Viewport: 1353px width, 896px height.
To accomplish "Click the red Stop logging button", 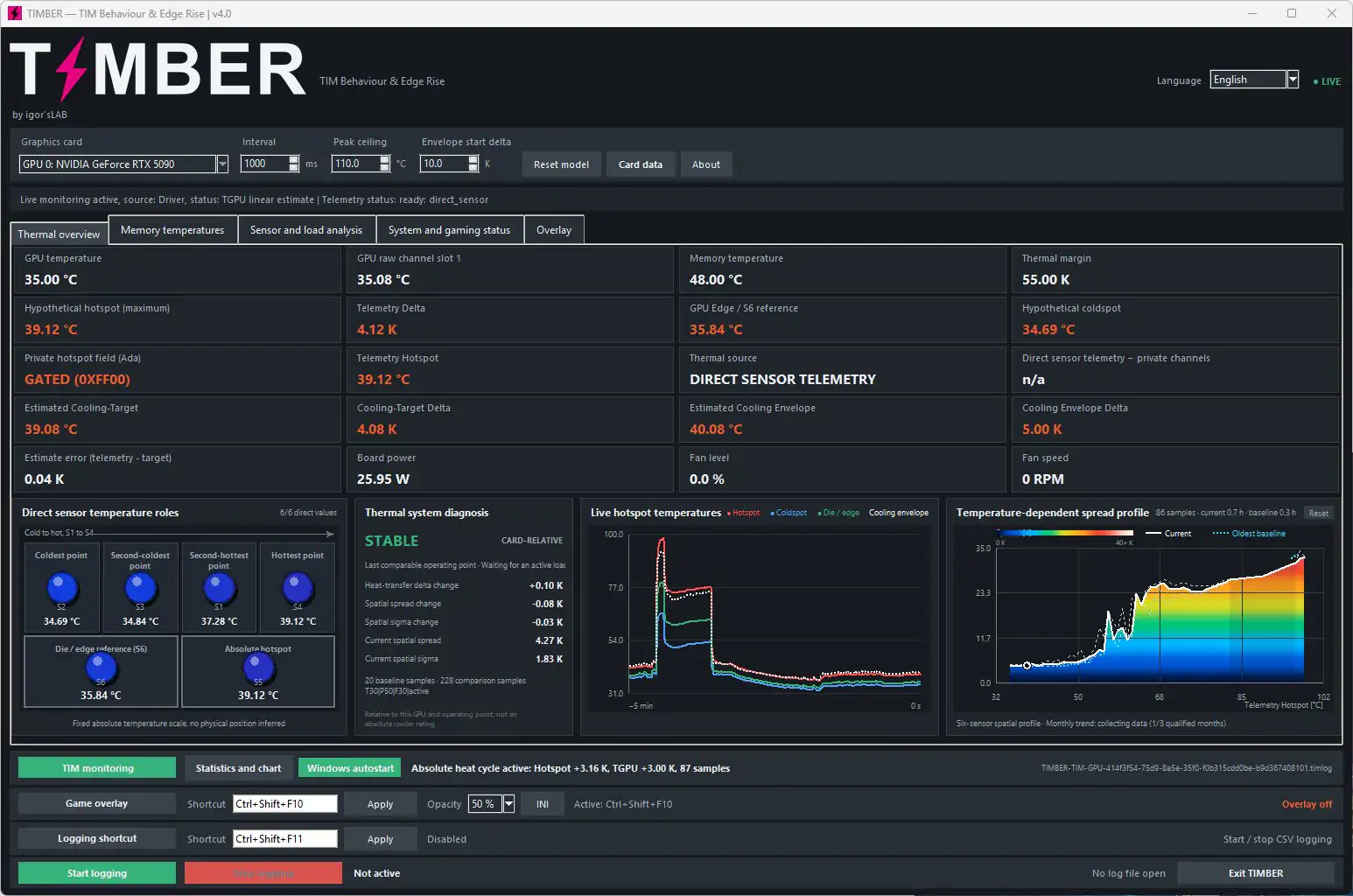I will 263,873.
